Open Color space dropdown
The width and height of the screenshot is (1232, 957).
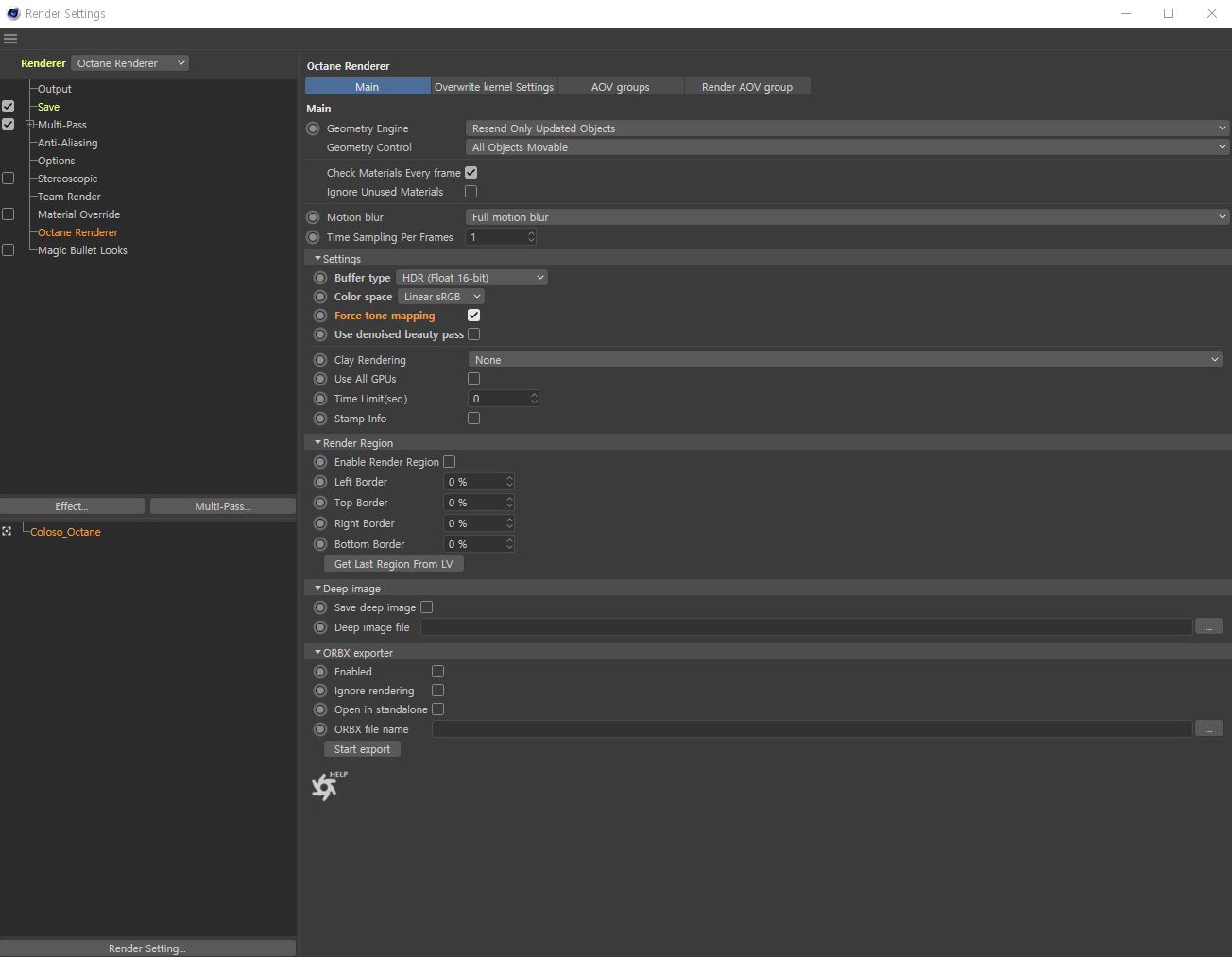pos(441,297)
